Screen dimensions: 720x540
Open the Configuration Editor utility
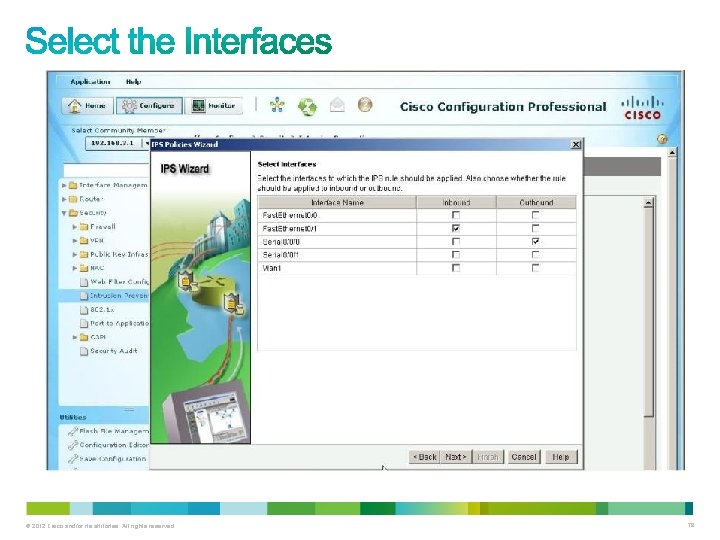point(108,445)
